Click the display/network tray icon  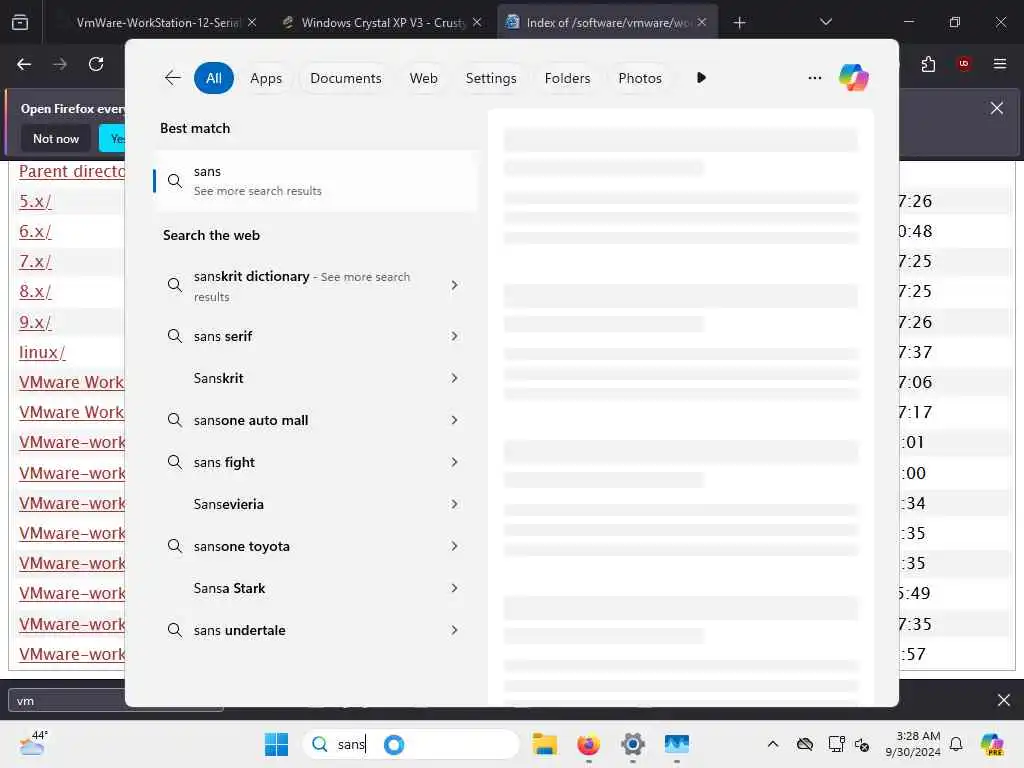[x=836, y=744]
